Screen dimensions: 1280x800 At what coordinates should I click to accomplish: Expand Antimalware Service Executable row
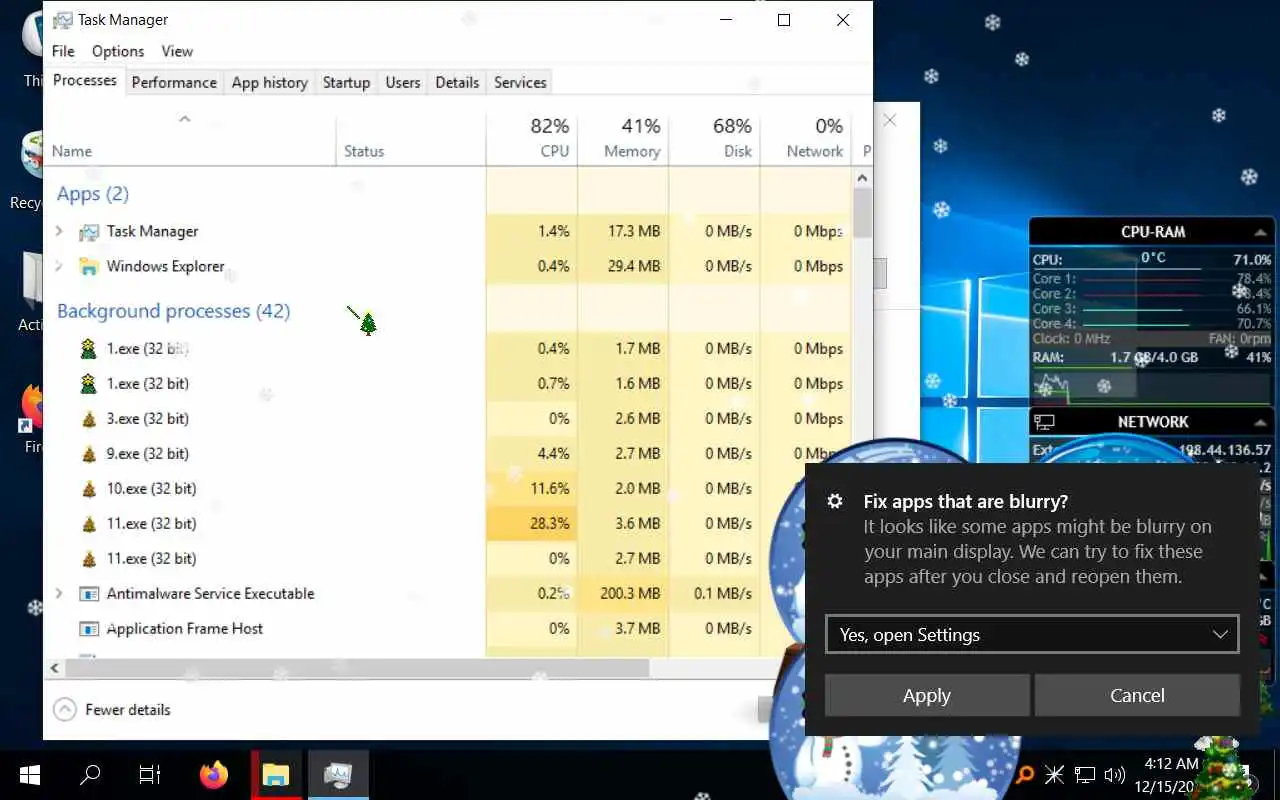[58, 594]
